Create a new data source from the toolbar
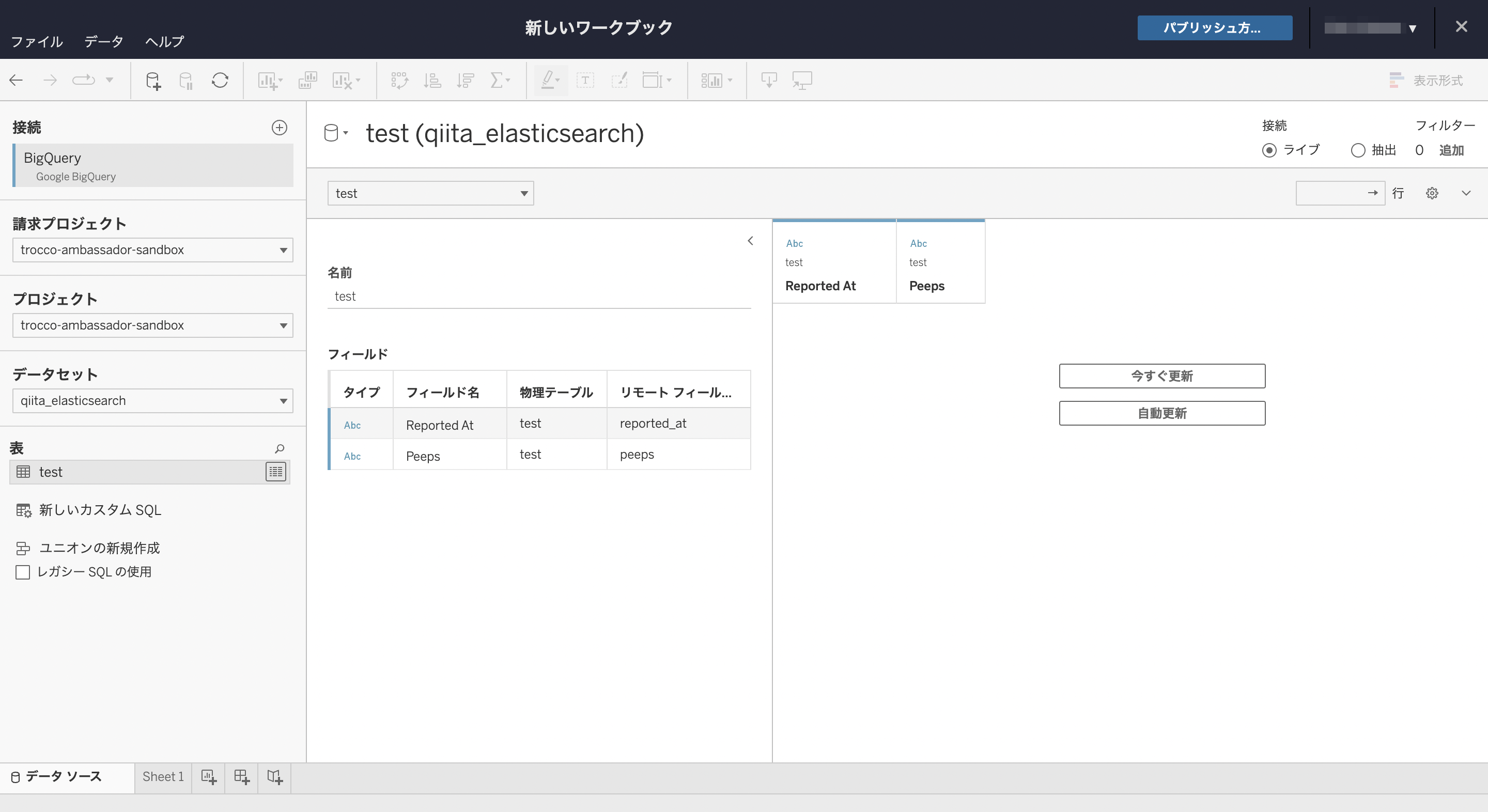1488x812 pixels. coord(153,80)
